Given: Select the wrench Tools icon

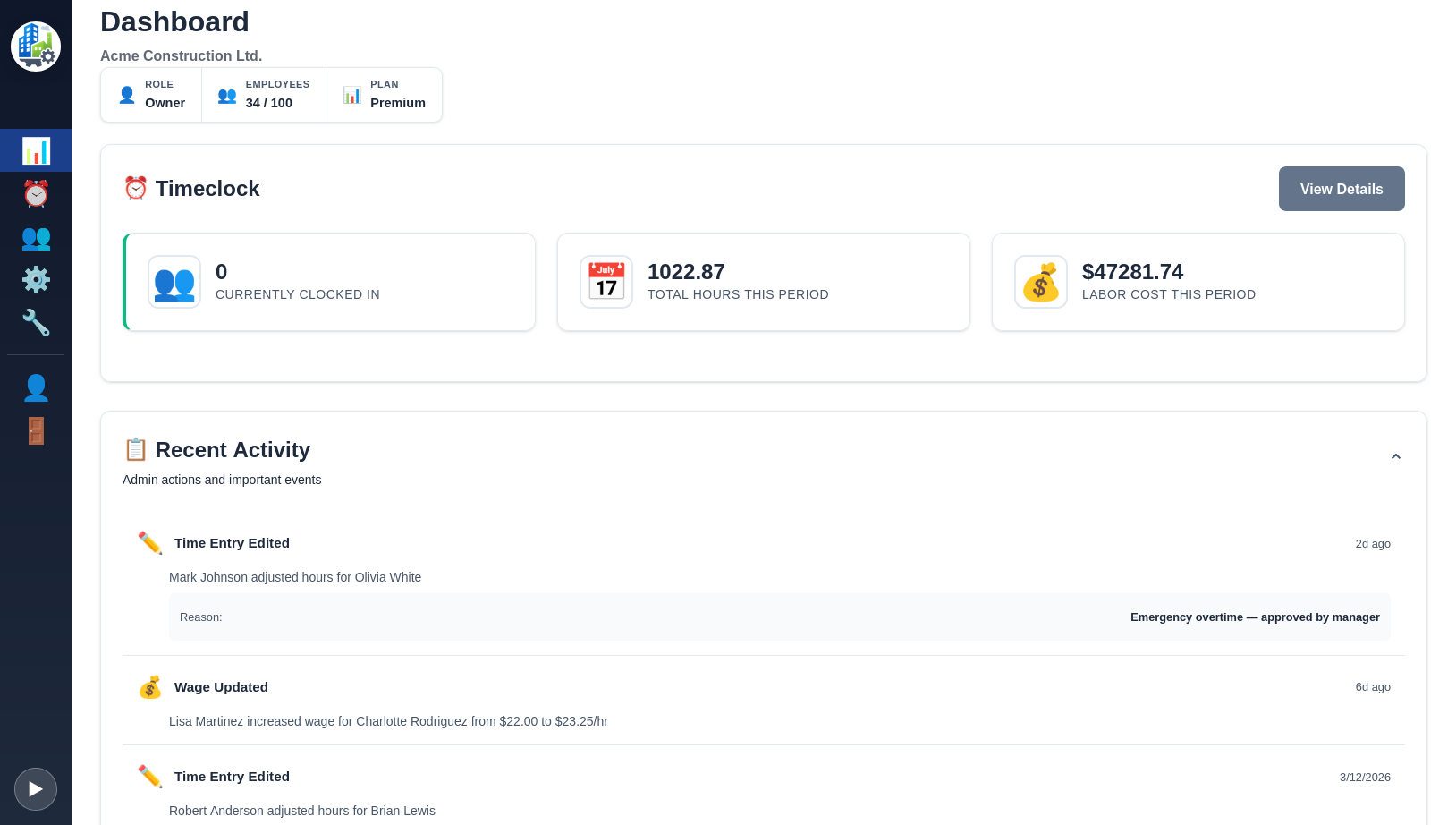Looking at the screenshot, I should [x=36, y=323].
